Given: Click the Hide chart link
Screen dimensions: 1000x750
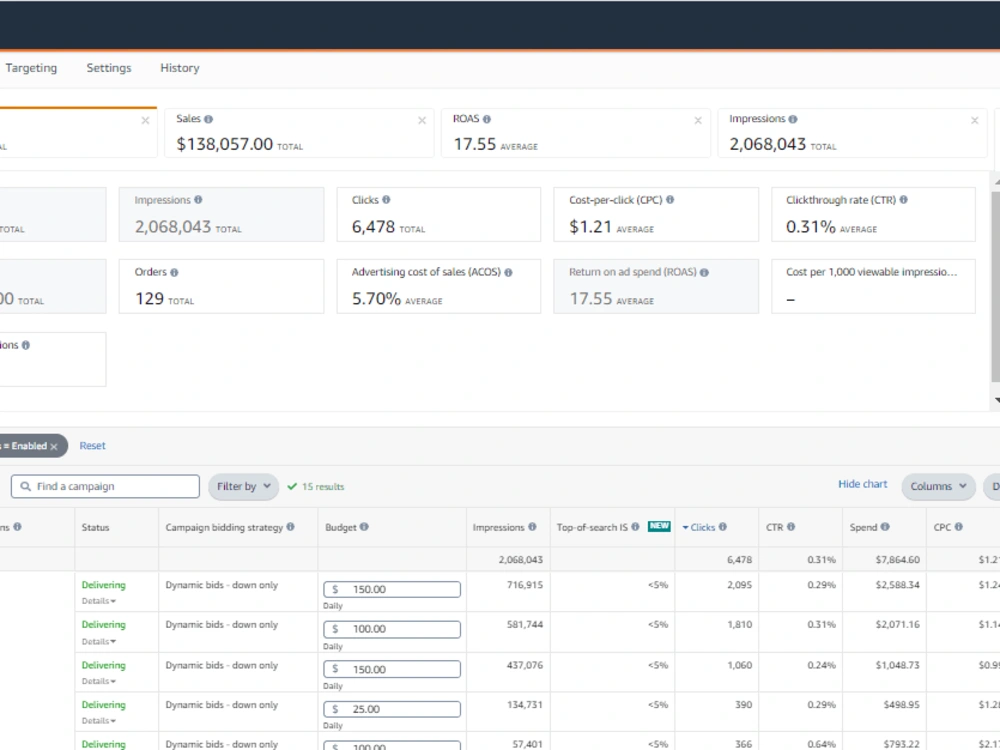Looking at the screenshot, I should coord(862,484).
